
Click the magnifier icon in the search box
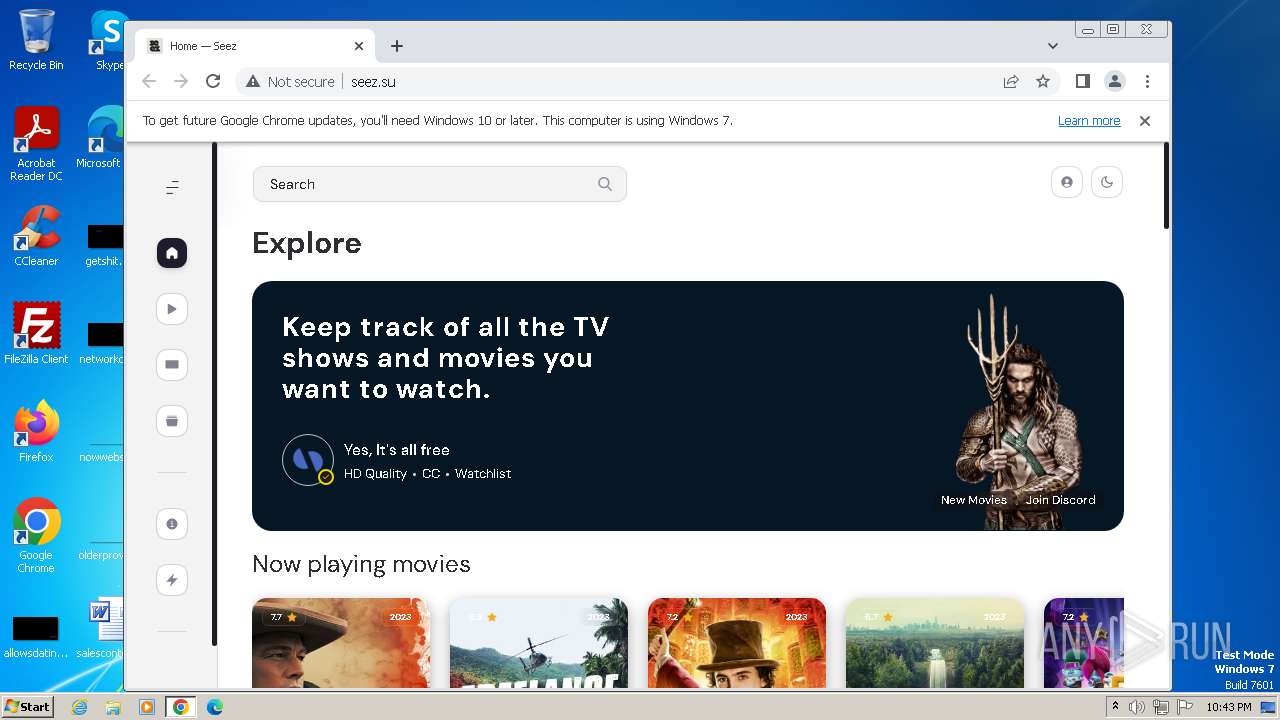(604, 184)
